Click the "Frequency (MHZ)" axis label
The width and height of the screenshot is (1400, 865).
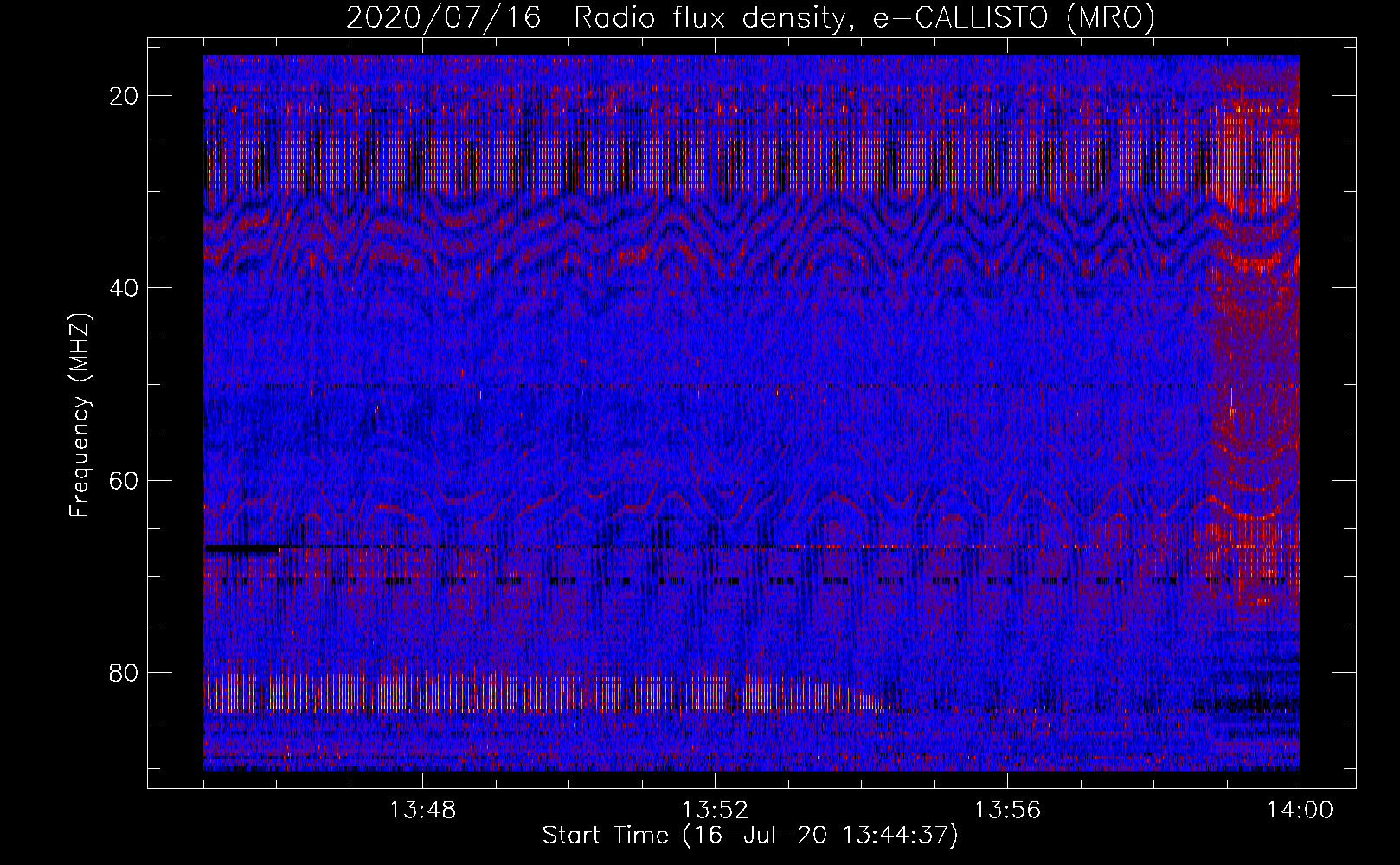click(80, 415)
